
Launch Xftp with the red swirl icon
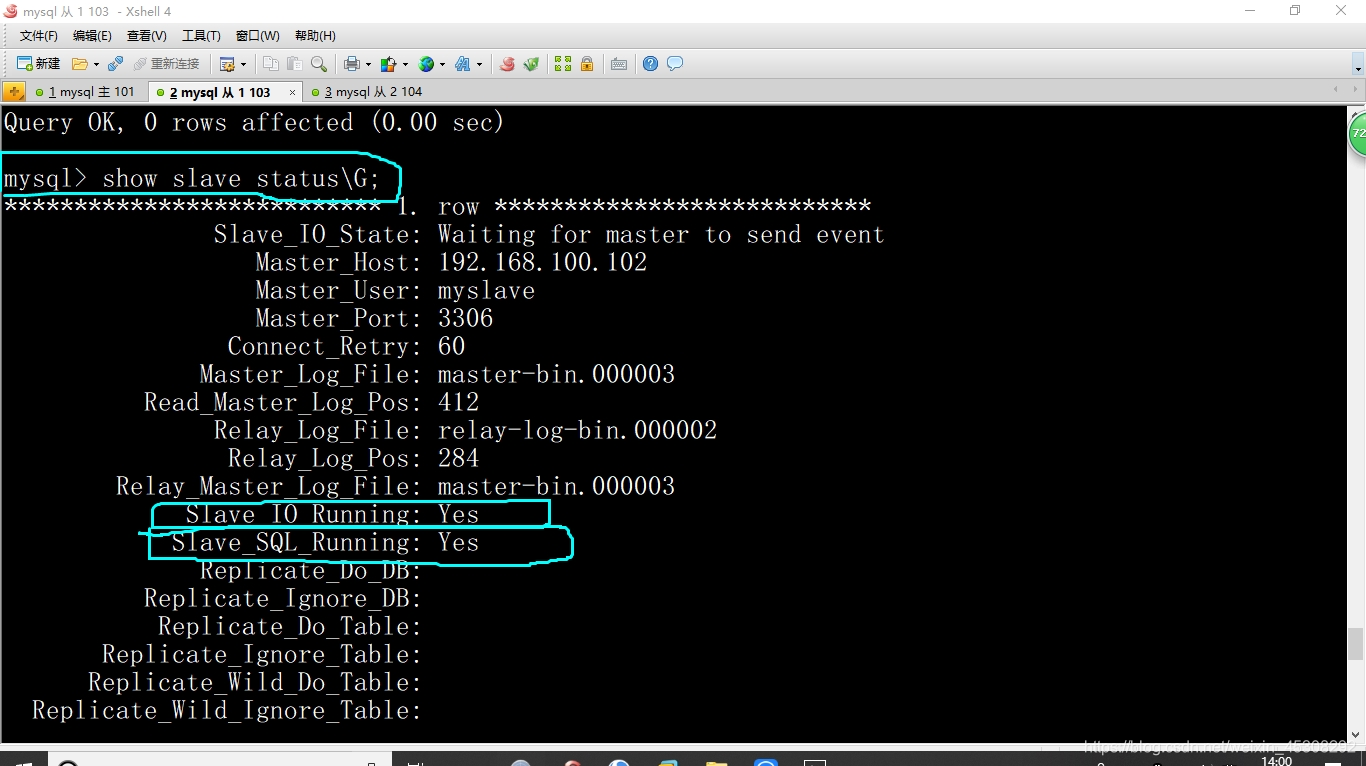(507, 64)
